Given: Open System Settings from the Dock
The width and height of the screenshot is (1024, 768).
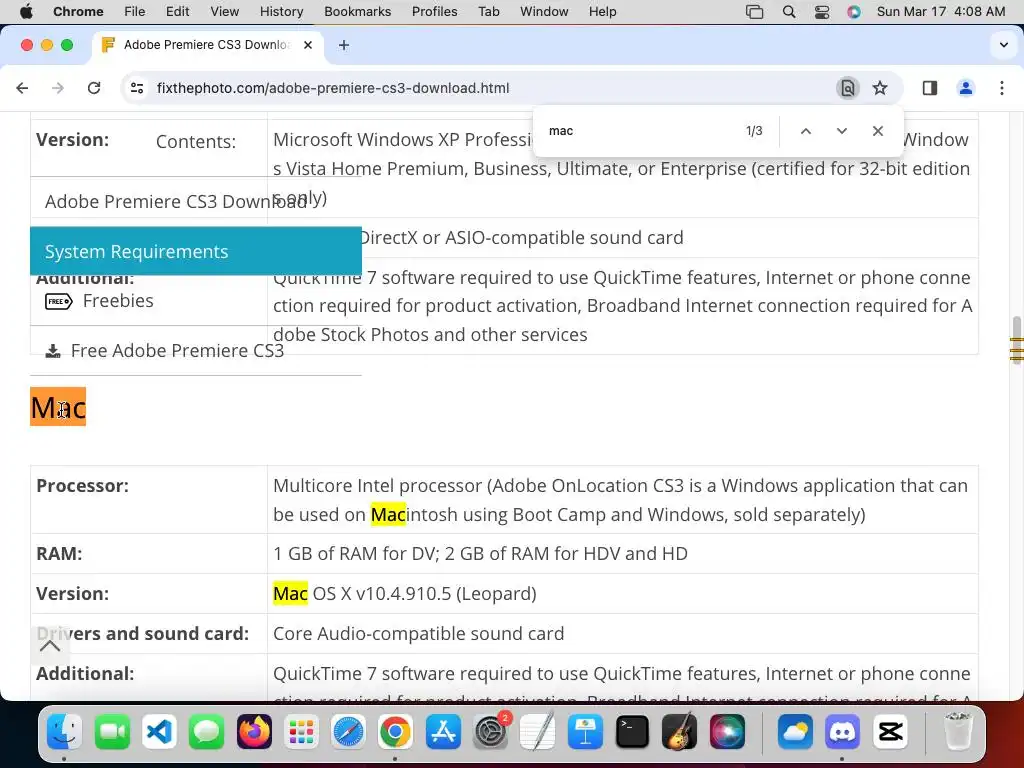Looking at the screenshot, I should pyautogui.click(x=490, y=731).
